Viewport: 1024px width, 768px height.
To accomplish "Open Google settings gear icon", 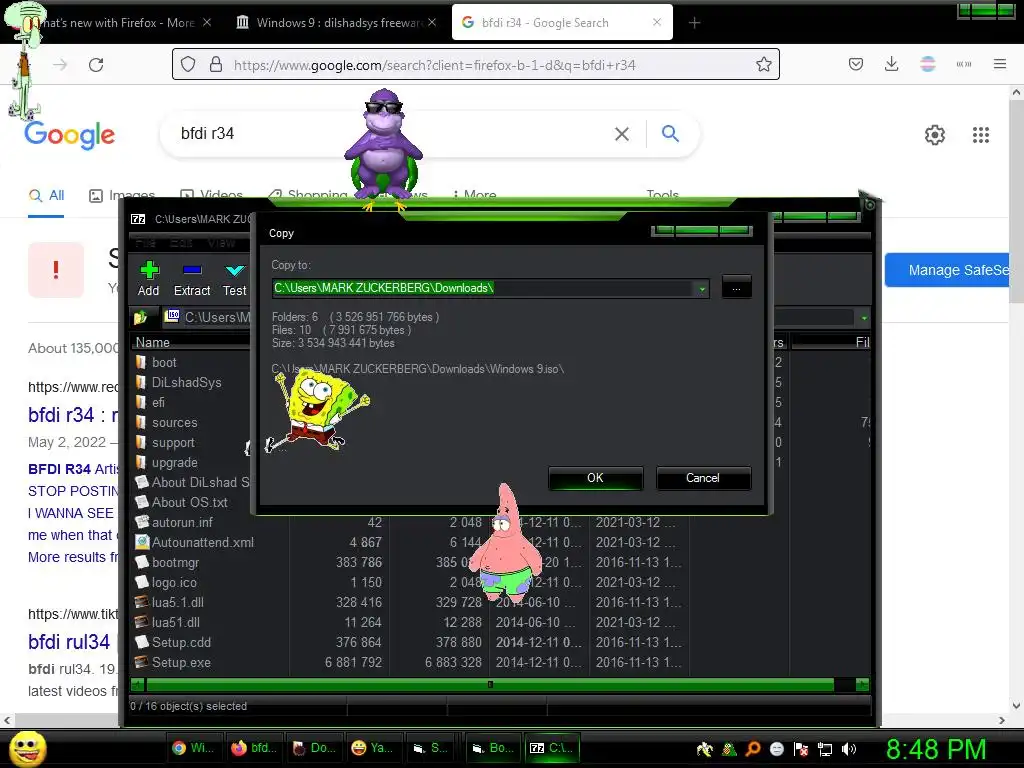I will 935,135.
